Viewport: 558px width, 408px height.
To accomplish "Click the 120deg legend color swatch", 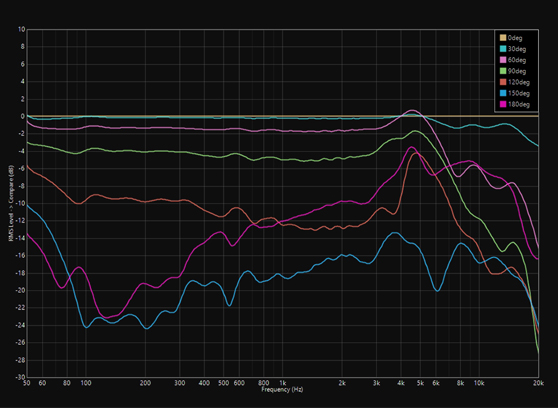I will [503, 82].
